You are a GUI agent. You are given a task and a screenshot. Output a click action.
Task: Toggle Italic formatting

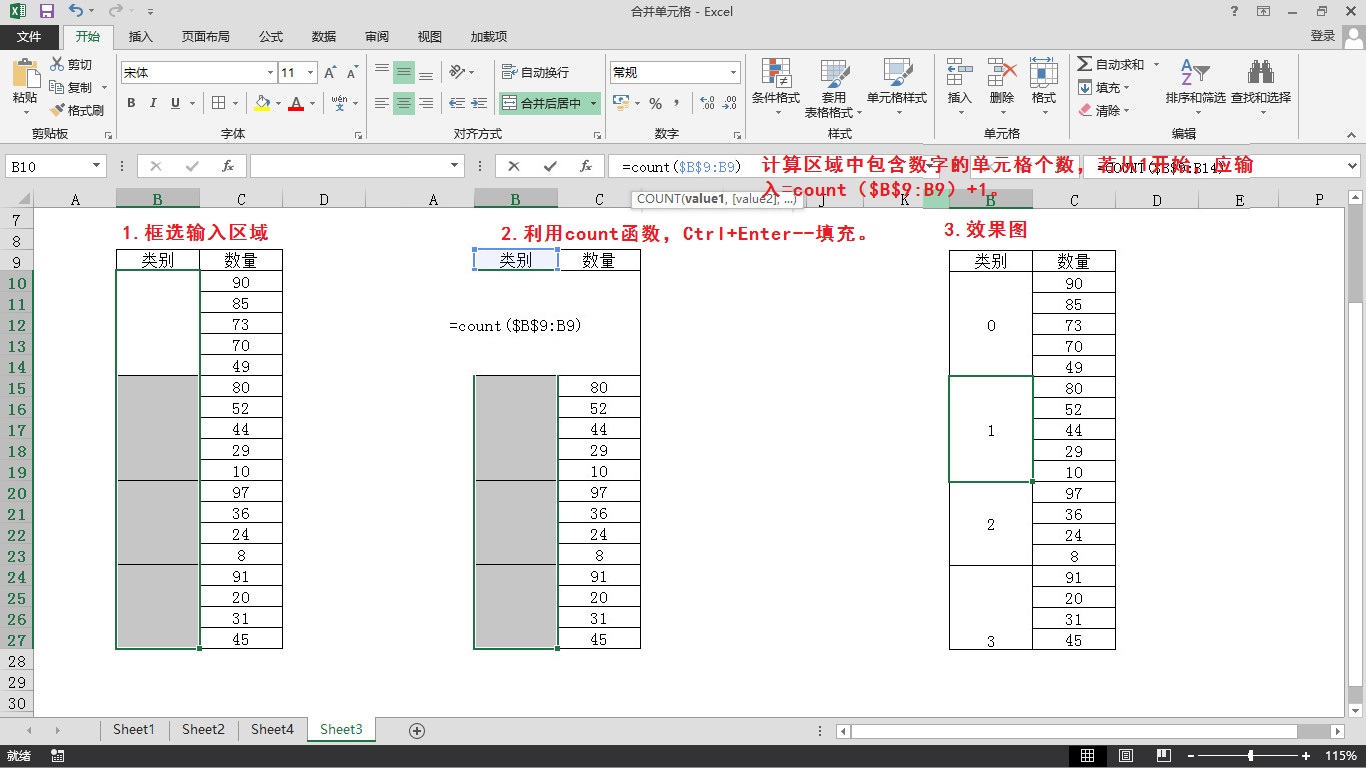point(153,103)
